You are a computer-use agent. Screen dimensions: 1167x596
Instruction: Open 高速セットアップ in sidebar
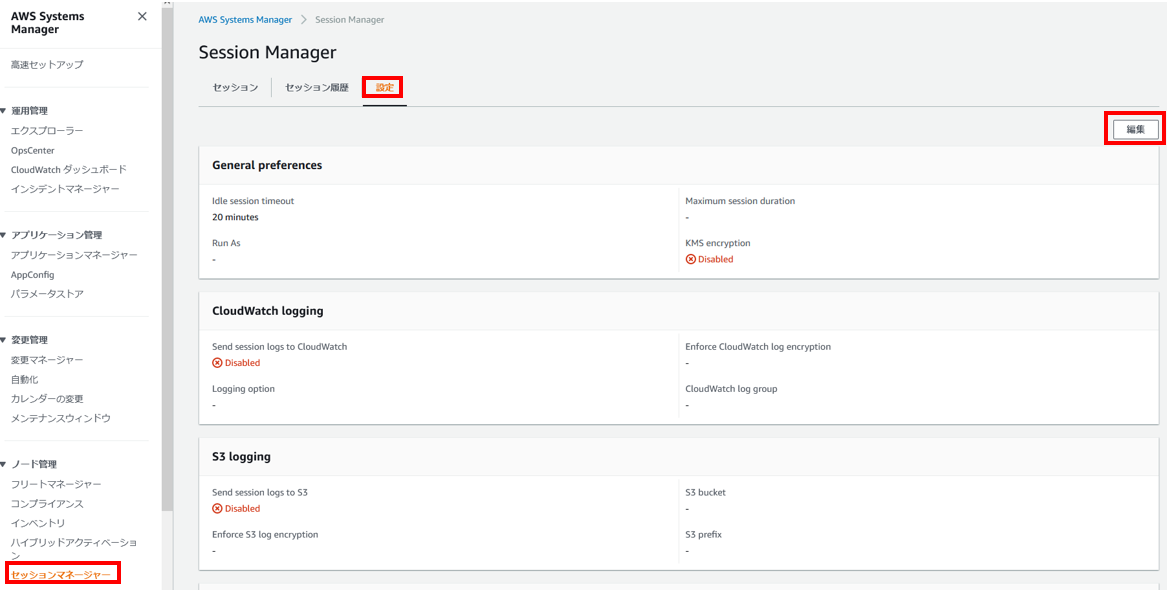point(47,65)
